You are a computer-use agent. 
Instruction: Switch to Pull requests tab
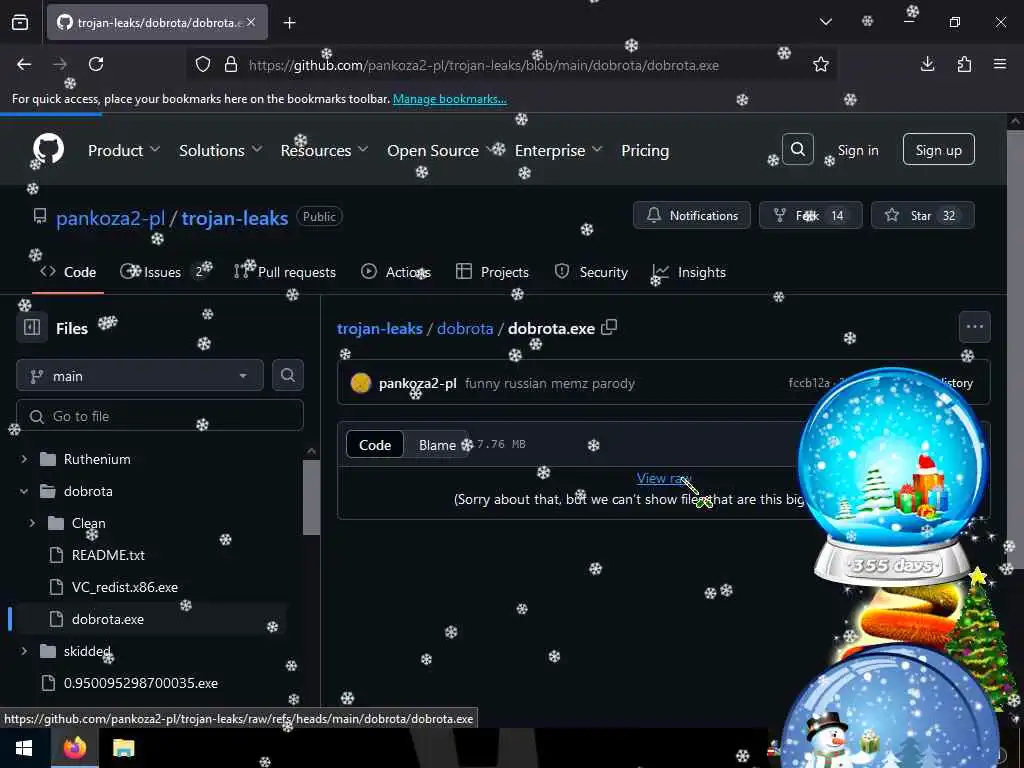point(285,272)
